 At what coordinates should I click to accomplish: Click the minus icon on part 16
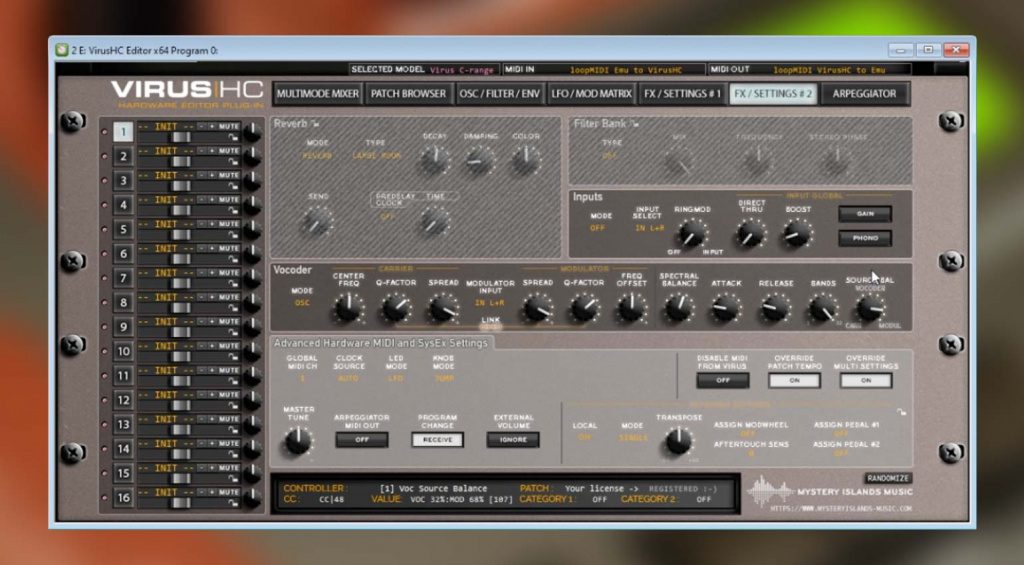201,492
